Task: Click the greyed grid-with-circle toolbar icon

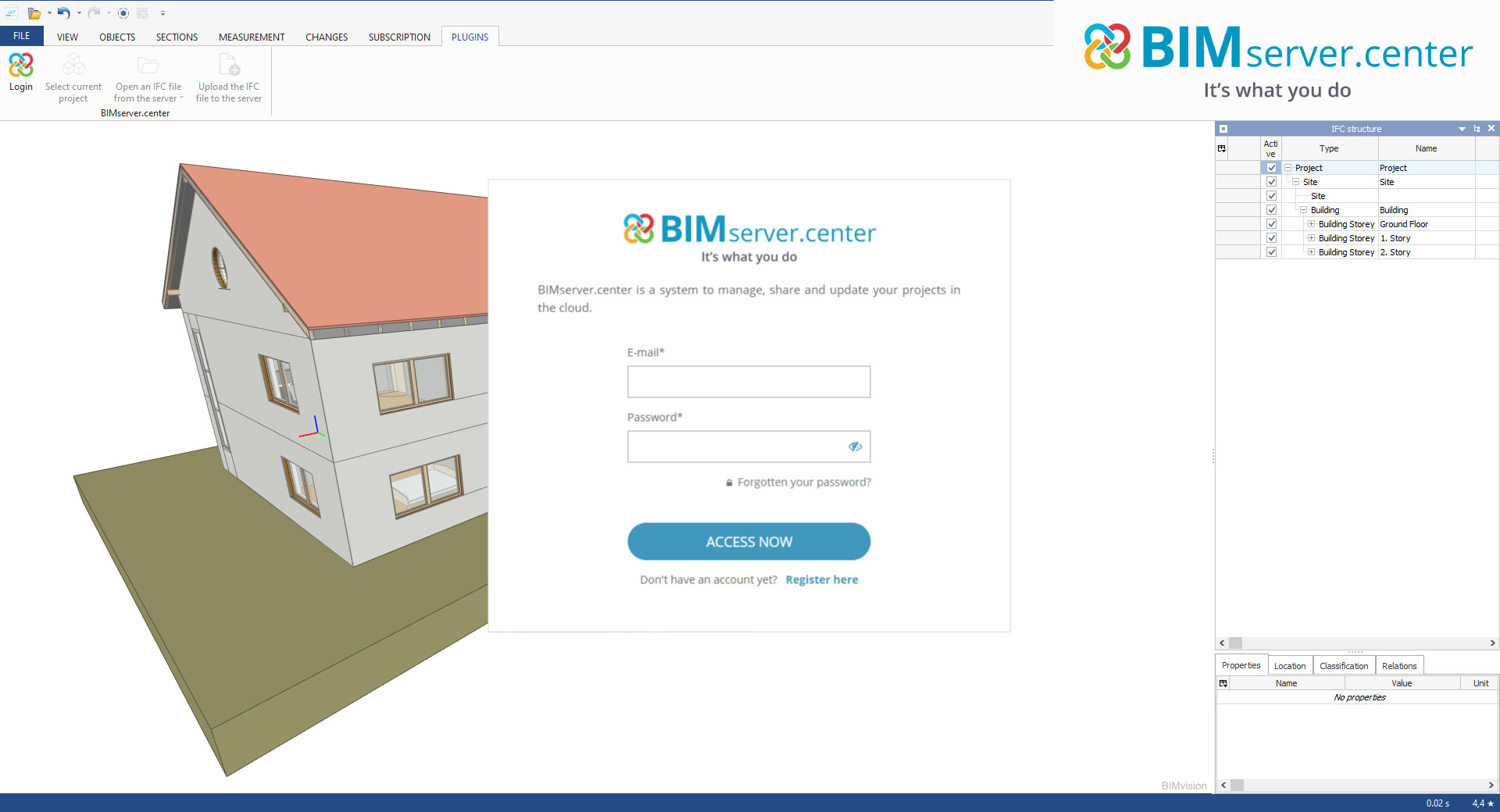Action: pyautogui.click(x=143, y=13)
